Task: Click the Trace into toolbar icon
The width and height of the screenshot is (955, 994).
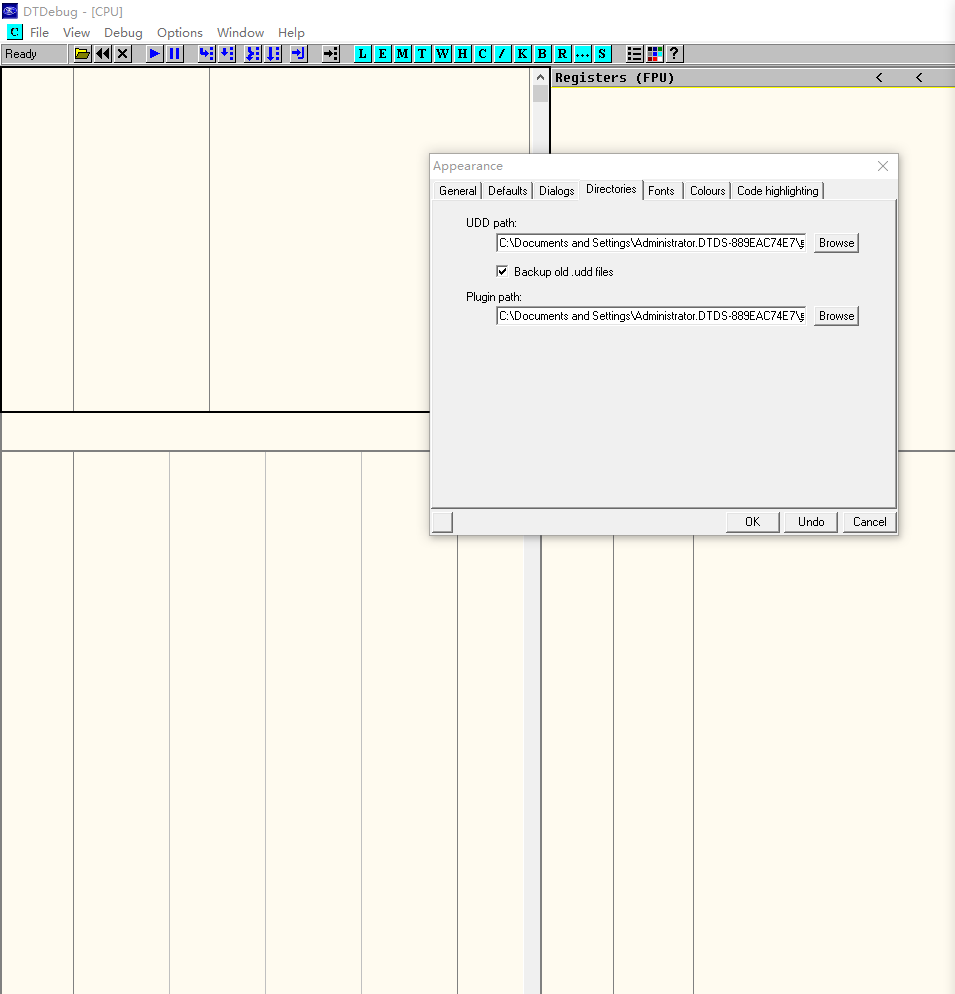Action: pos(252,54)
